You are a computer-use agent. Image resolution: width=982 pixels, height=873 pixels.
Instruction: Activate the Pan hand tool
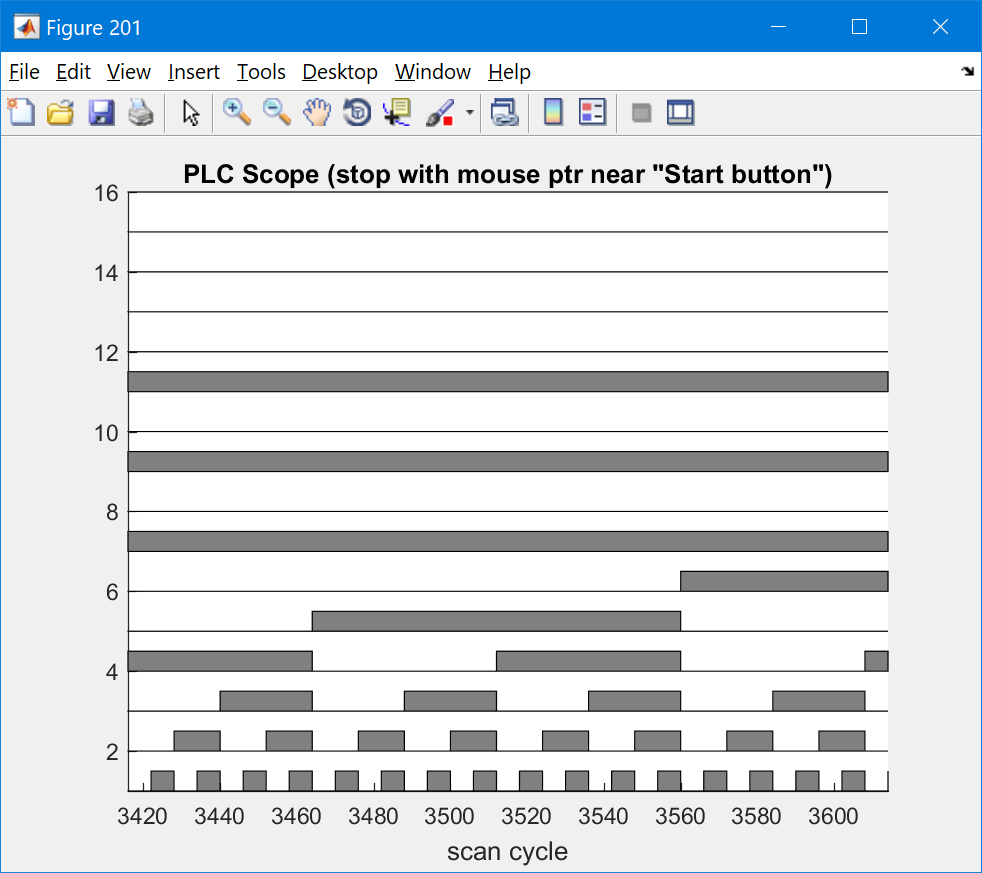coord(317,113)
